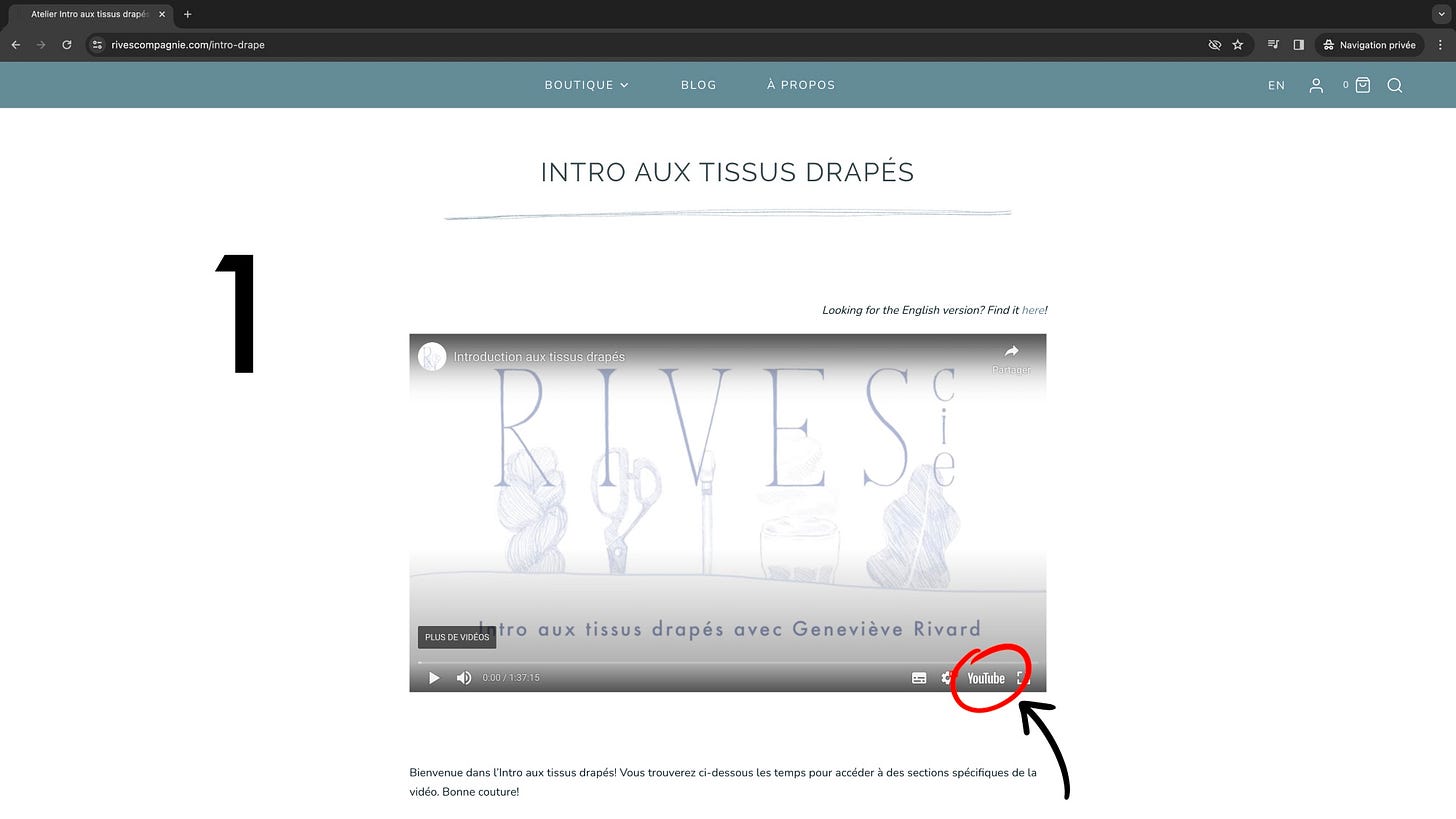
Task: Open the user account icon
Action: click(x=1316, y=86)
